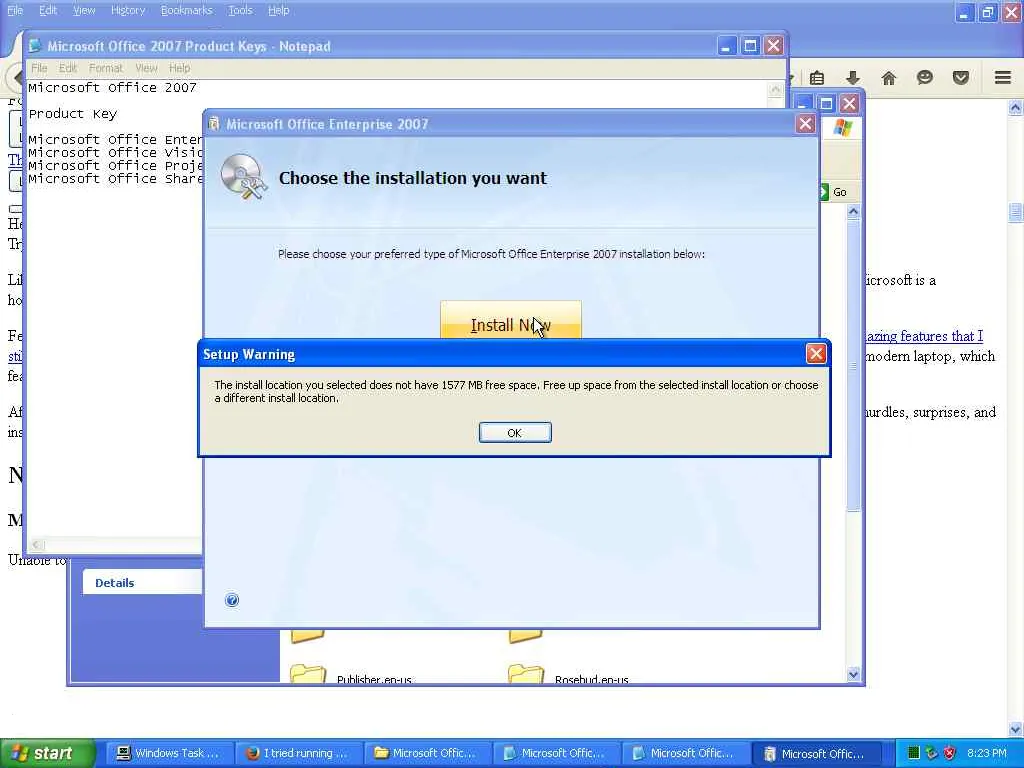1024x768 pixels.
Task: Open the Rosebud.en-us folder
Action: (x=568, y=675)
